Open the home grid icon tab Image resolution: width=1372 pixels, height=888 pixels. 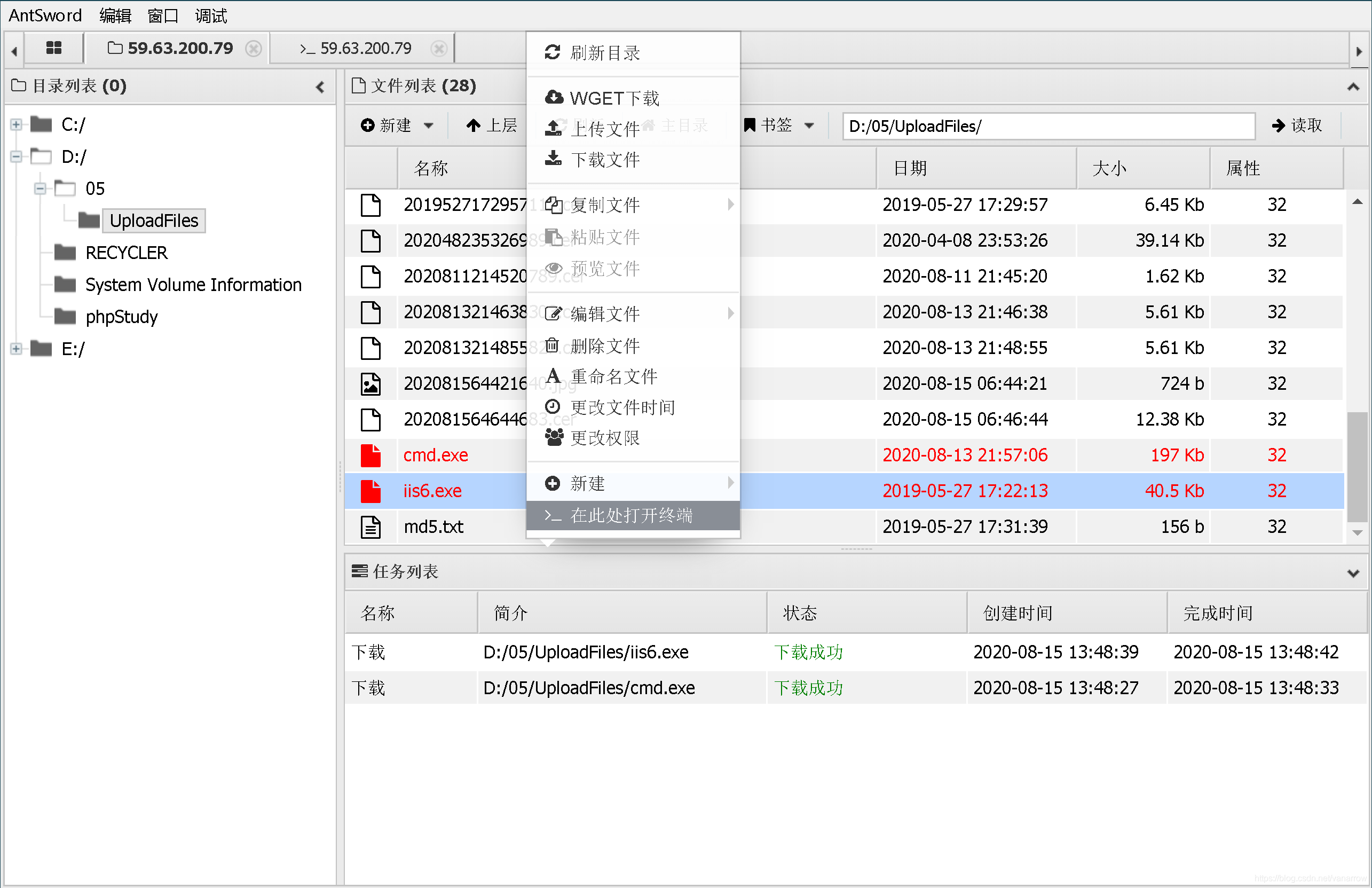pos(53,48)
